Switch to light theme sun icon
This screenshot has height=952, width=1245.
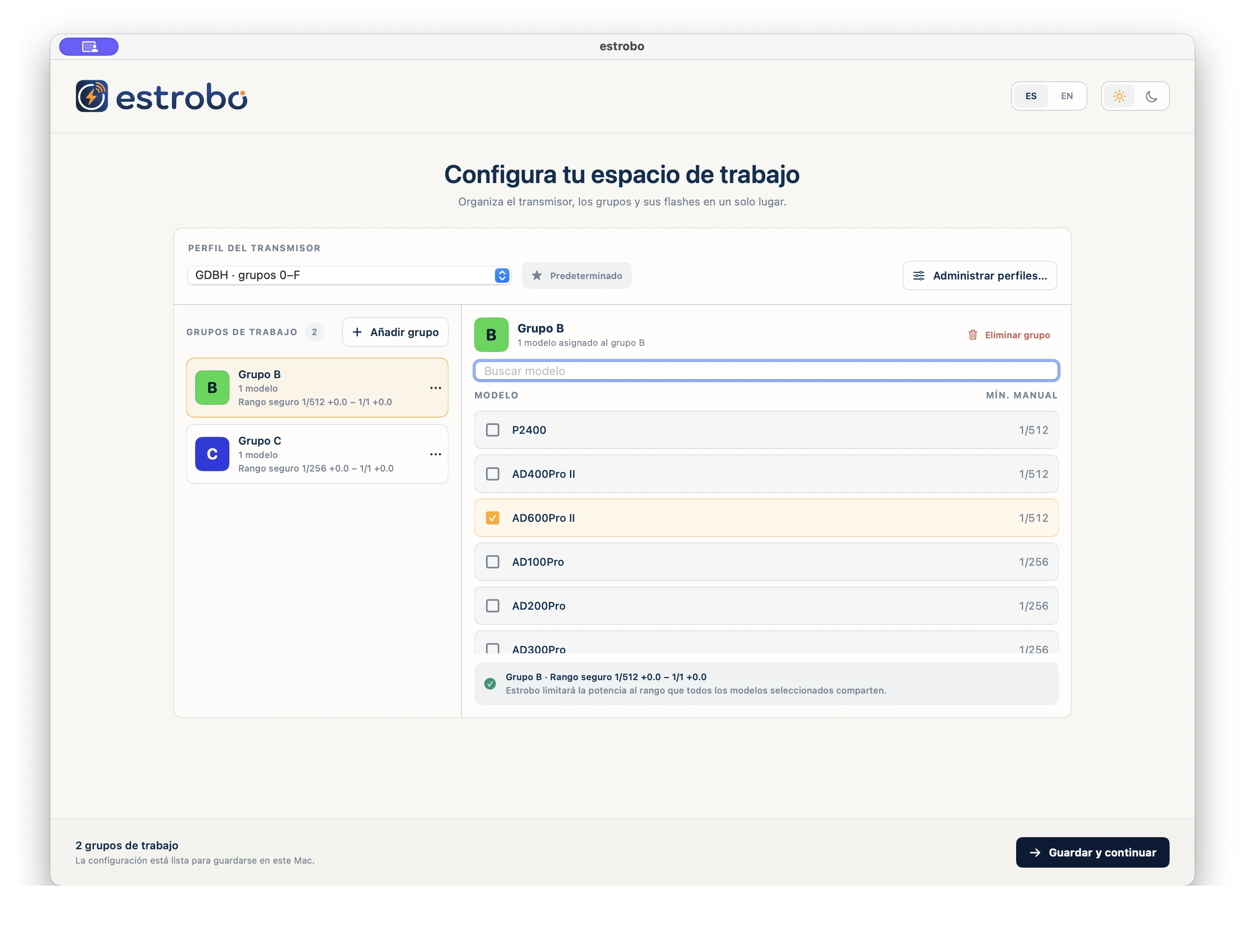pos(1119,96)
